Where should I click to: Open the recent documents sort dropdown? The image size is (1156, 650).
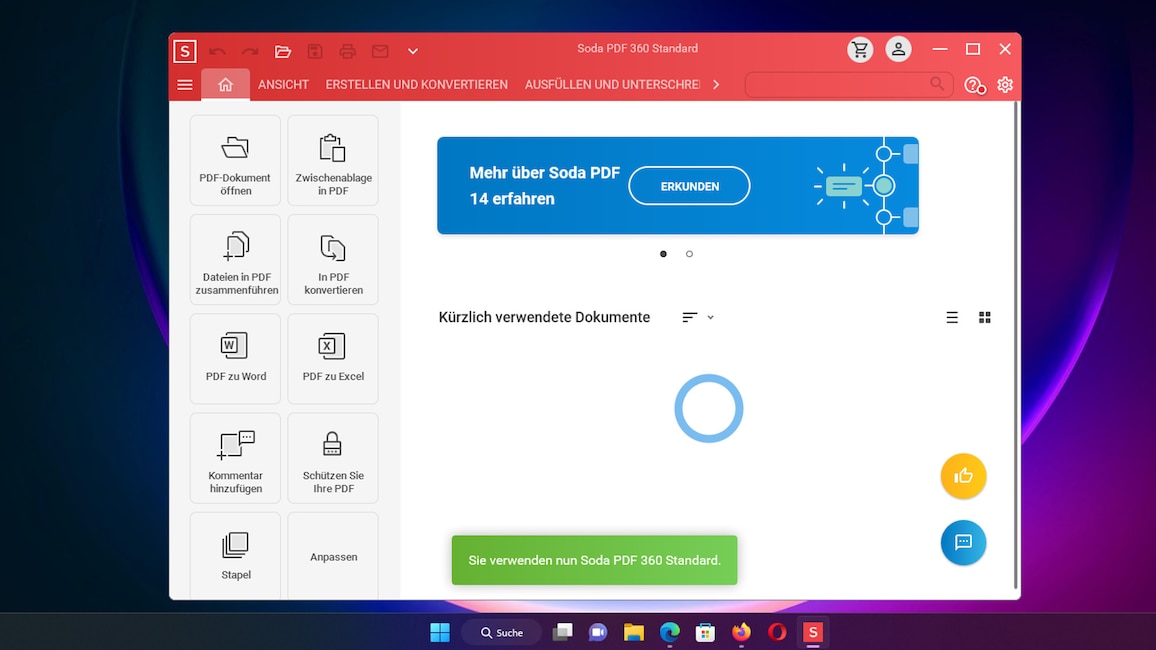click(x=697, y=318)
